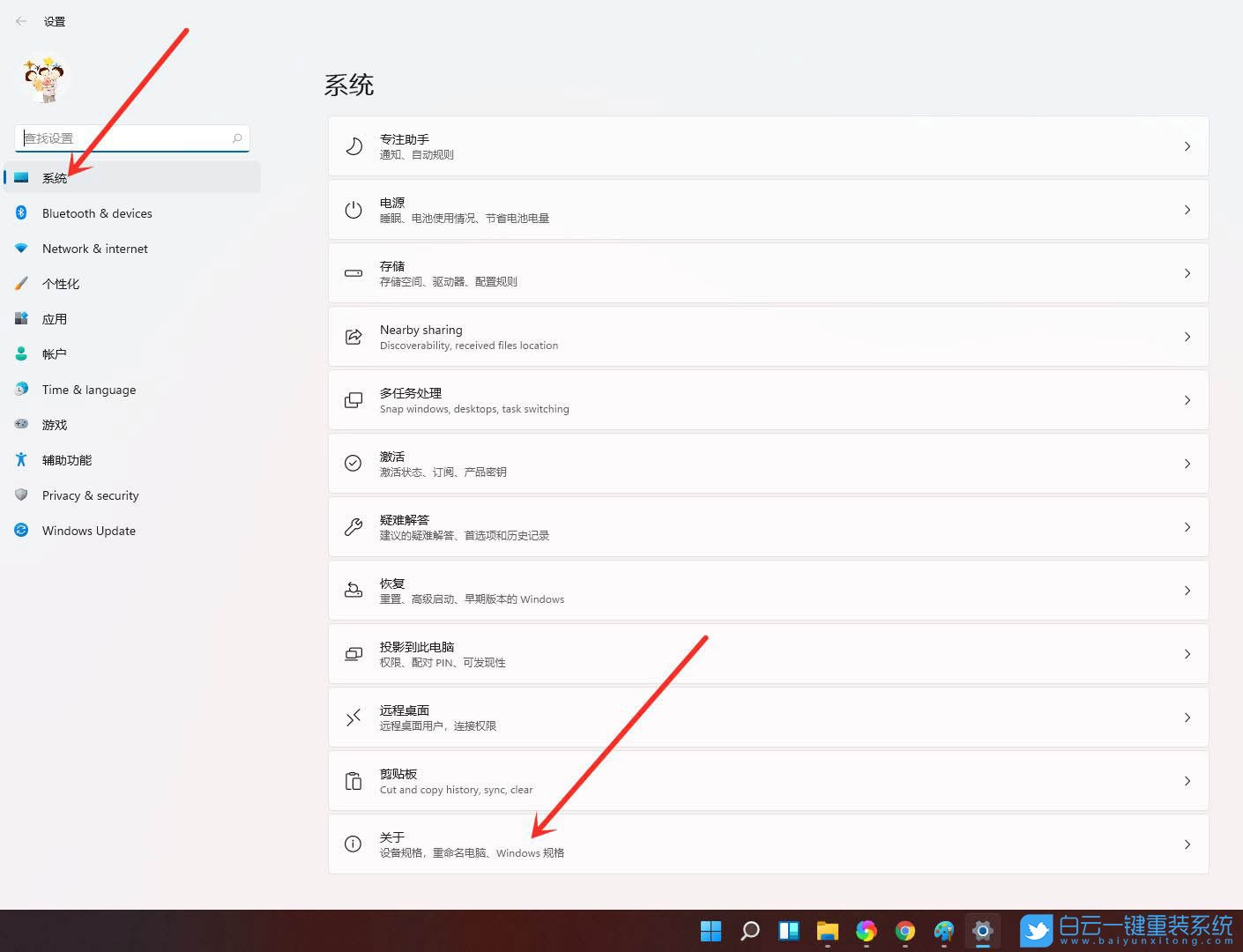This screenshot has width=1243, height=952.
Task: Select the Windows Update icon in sidebar
Action: click(x=21, y=530)
